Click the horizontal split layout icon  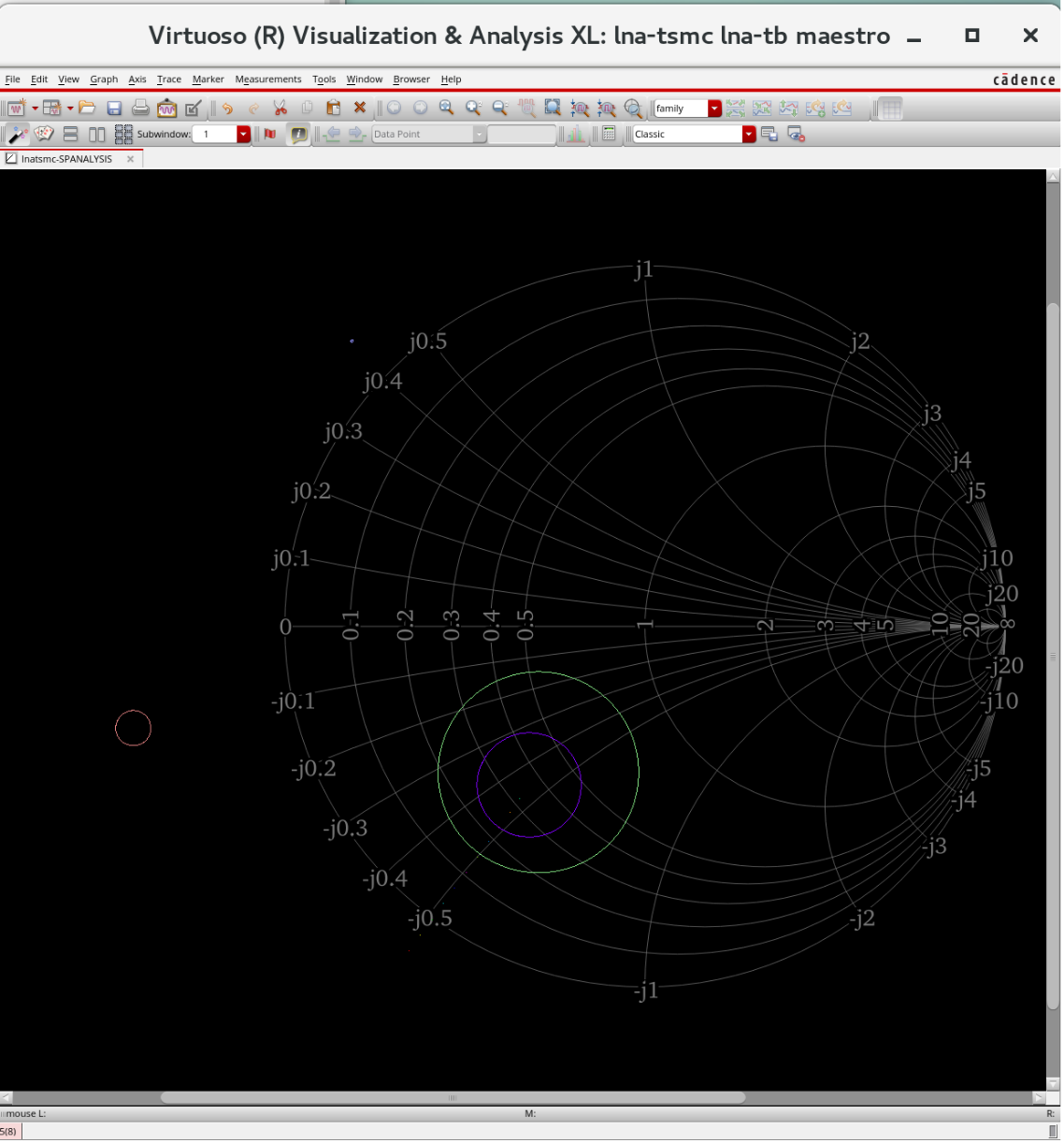(x=70, y=135)
